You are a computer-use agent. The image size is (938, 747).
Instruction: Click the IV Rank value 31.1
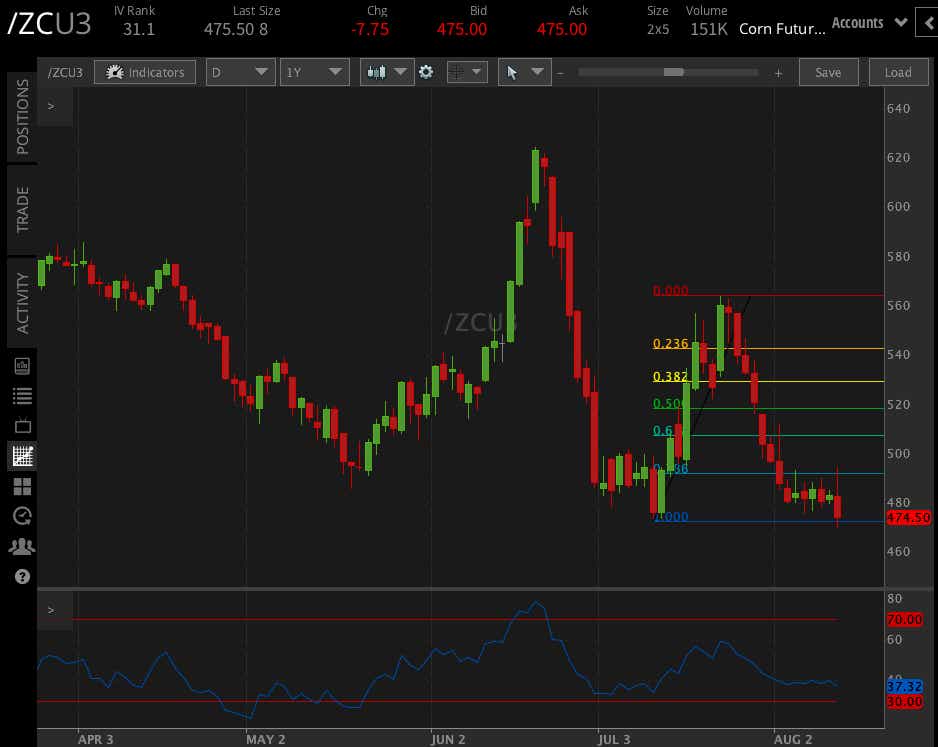click(x=139, y=29)
